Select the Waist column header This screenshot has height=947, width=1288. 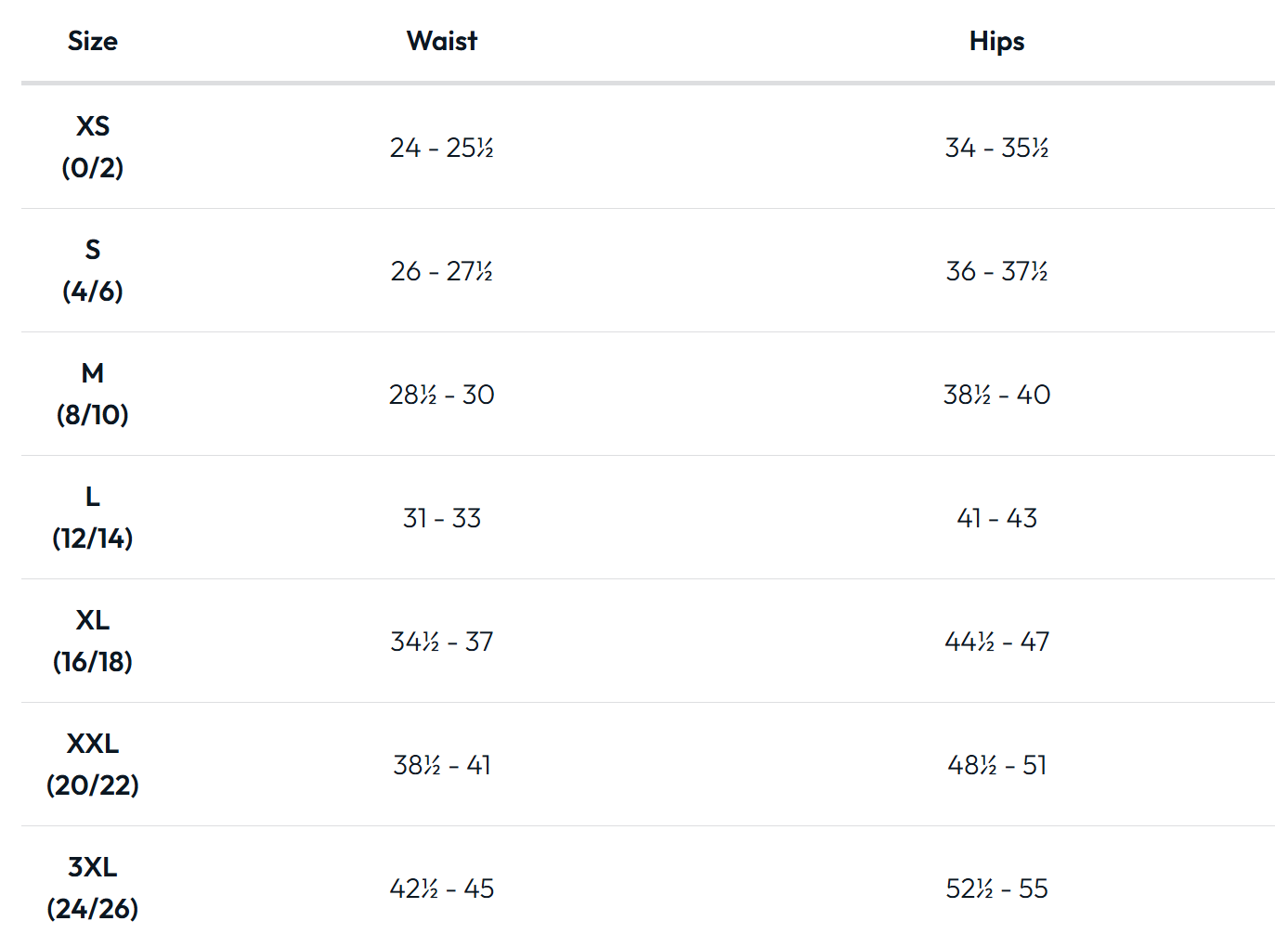click(442, 41)
